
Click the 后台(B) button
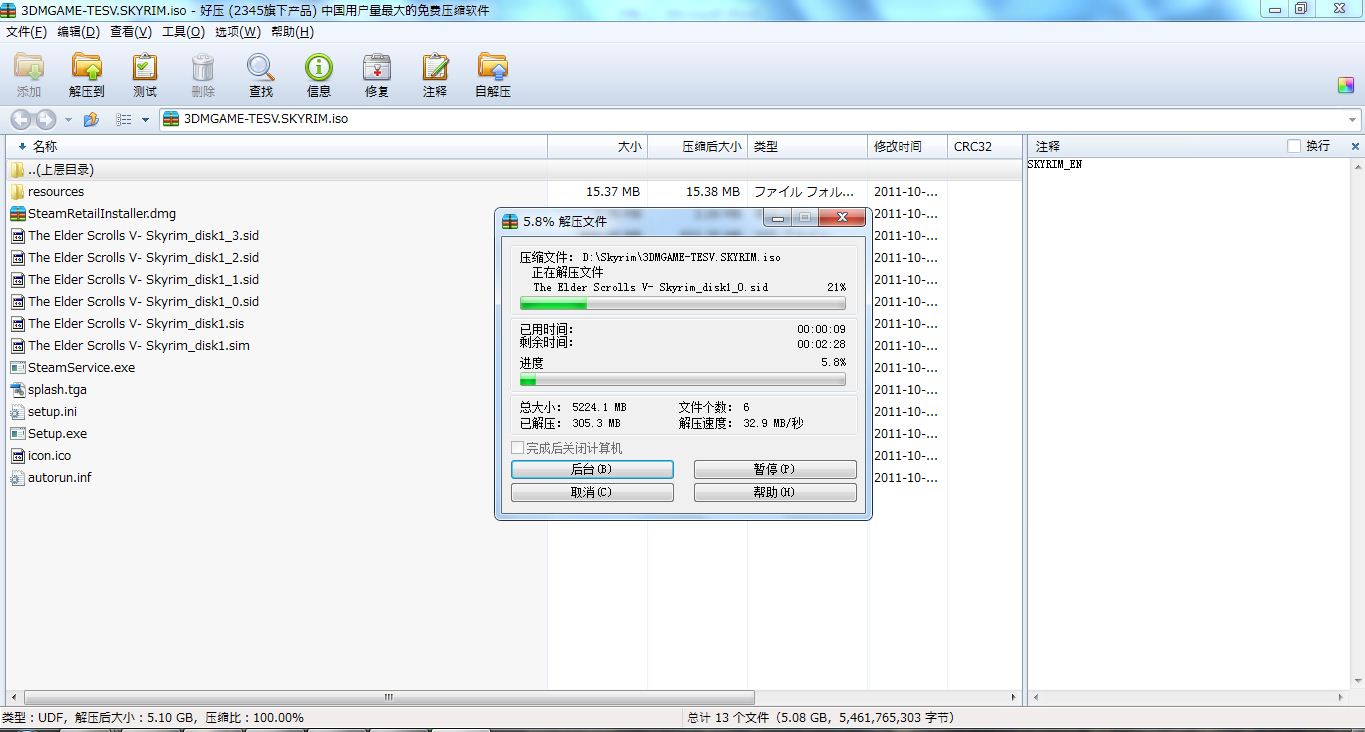click(x=592, y=469)
